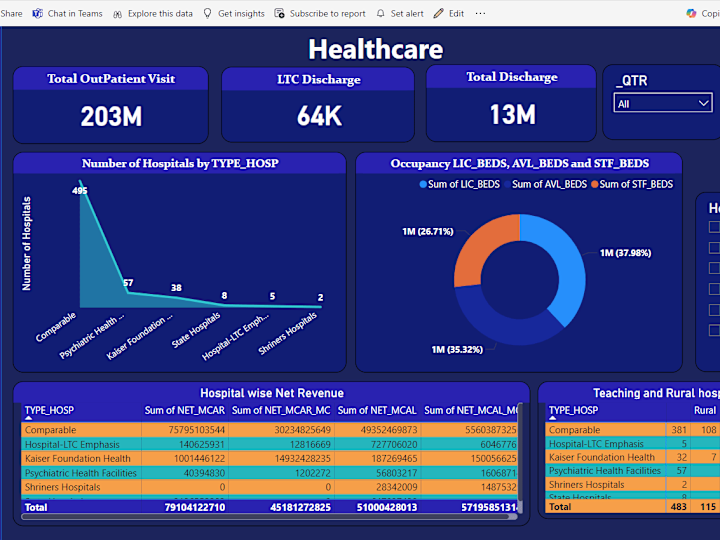The width and height of the screenshot is (720, 540).
Task: Click the 14932428235 cell
Action: click(x=303, y=458)
